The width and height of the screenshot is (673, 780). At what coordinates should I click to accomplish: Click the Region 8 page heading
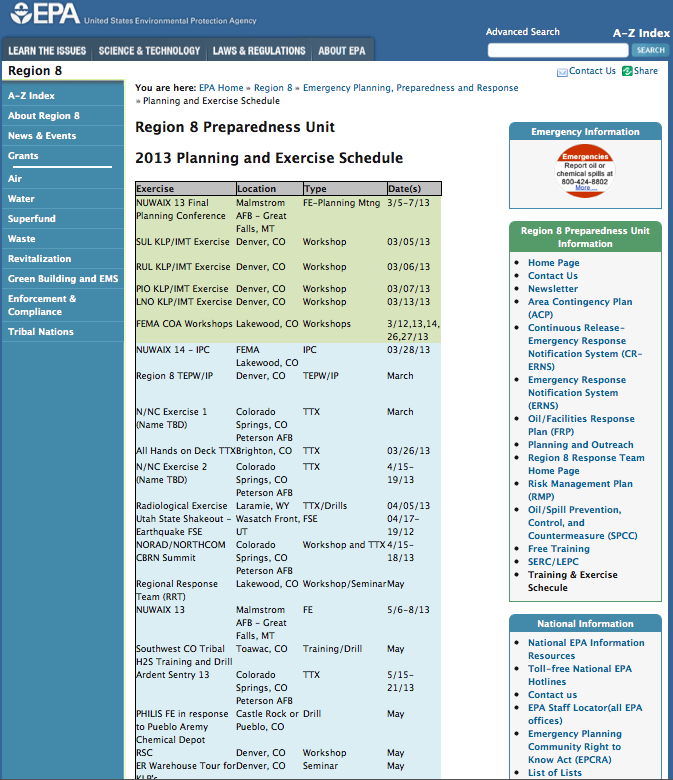tap(35, 71)
